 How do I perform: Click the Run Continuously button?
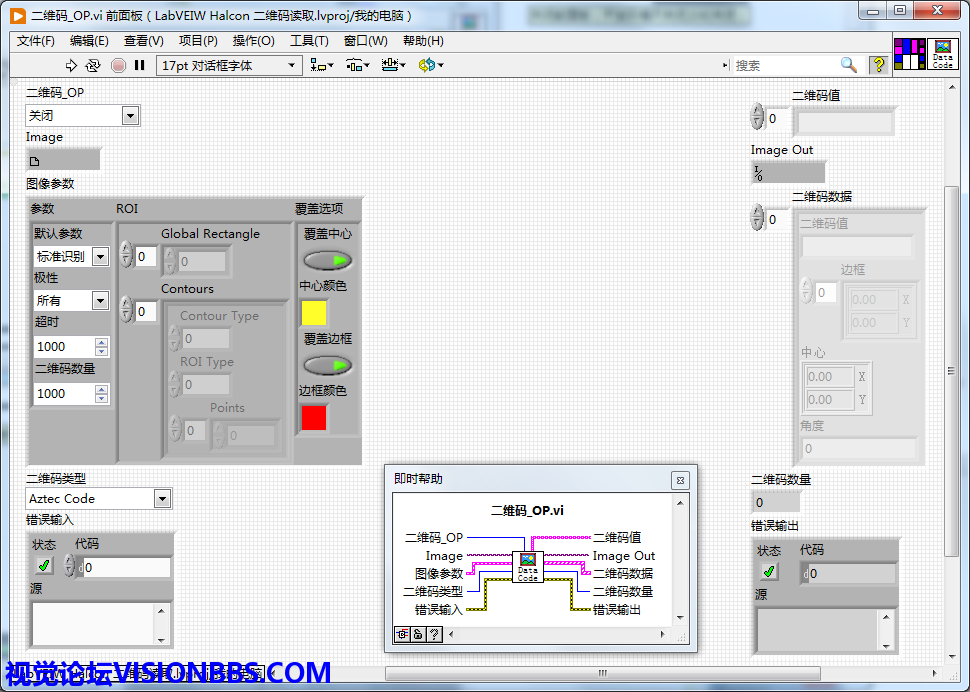click(x=93, y=65)
